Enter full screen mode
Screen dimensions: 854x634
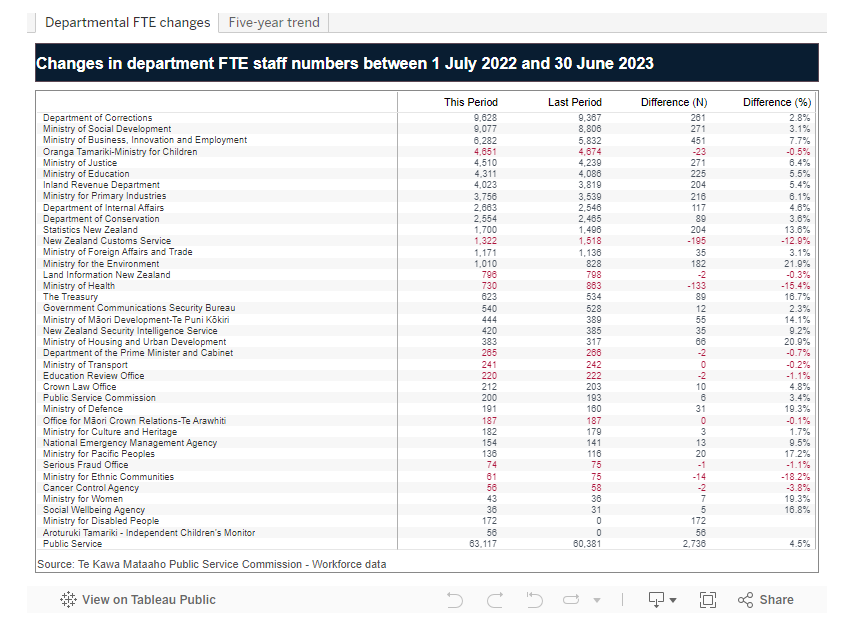(x=708, y=600)
